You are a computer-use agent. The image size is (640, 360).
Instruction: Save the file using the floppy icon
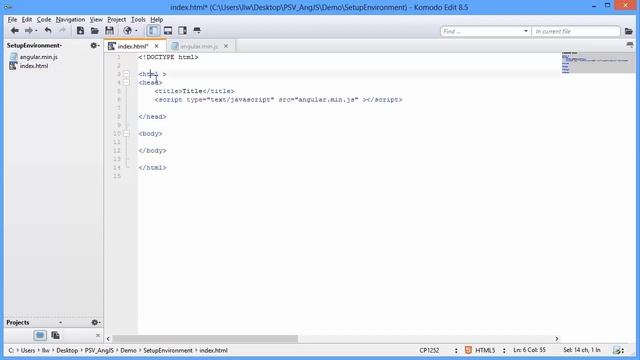109,31
